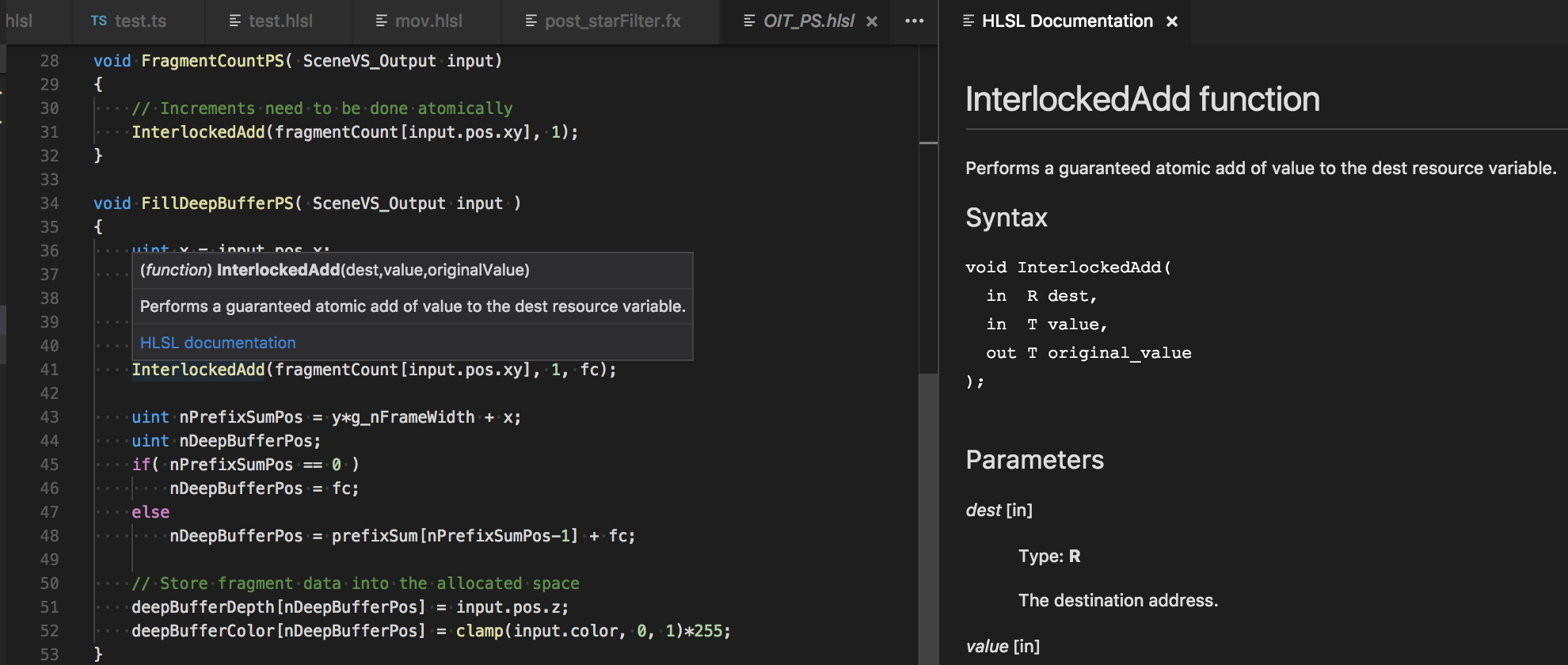Click prefixSum expression on line 48
The height and width of the screenshot is (665, 1568).
[x=455, y=536]
